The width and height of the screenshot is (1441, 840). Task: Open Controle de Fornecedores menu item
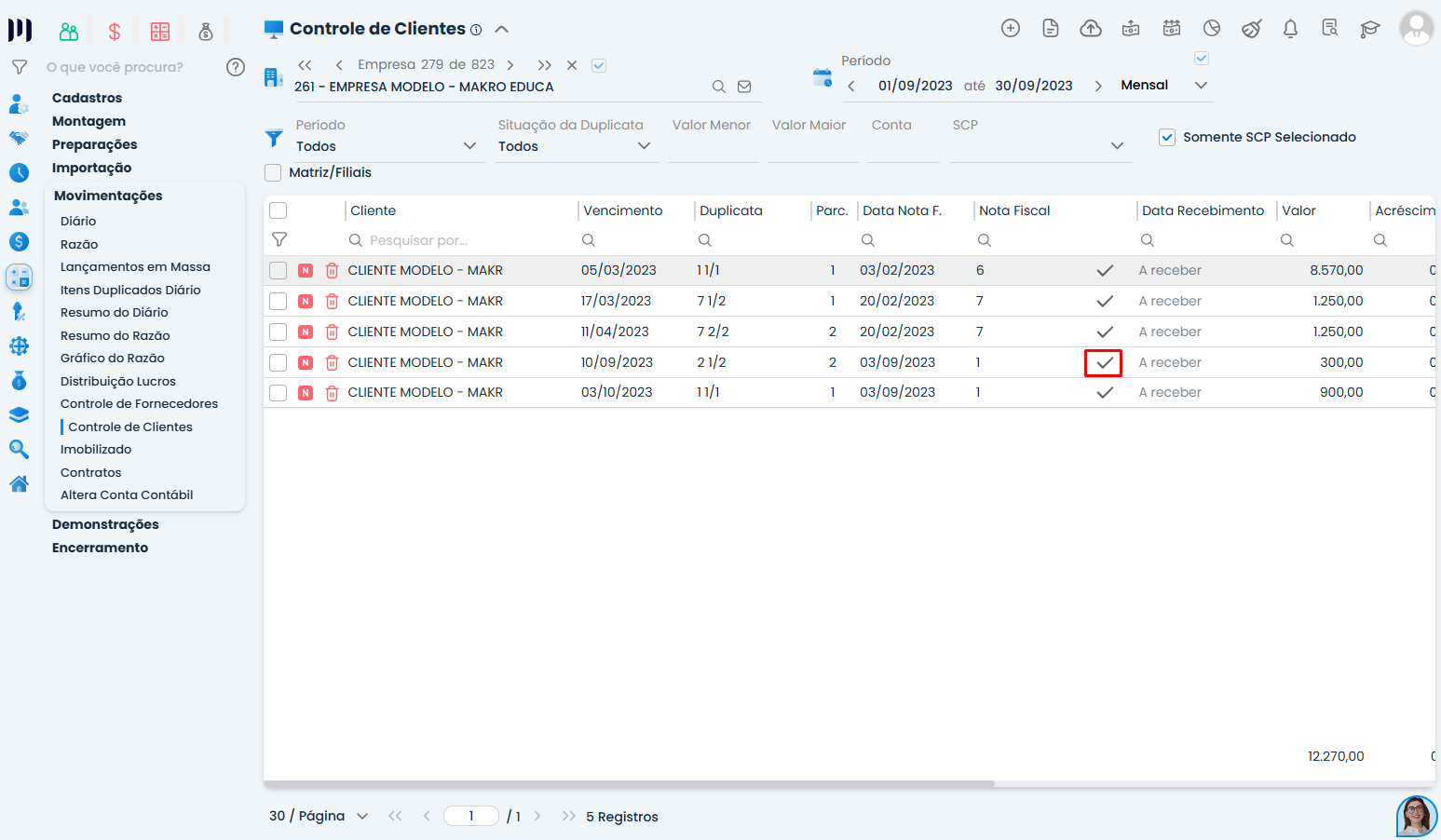tap(139, 404)
